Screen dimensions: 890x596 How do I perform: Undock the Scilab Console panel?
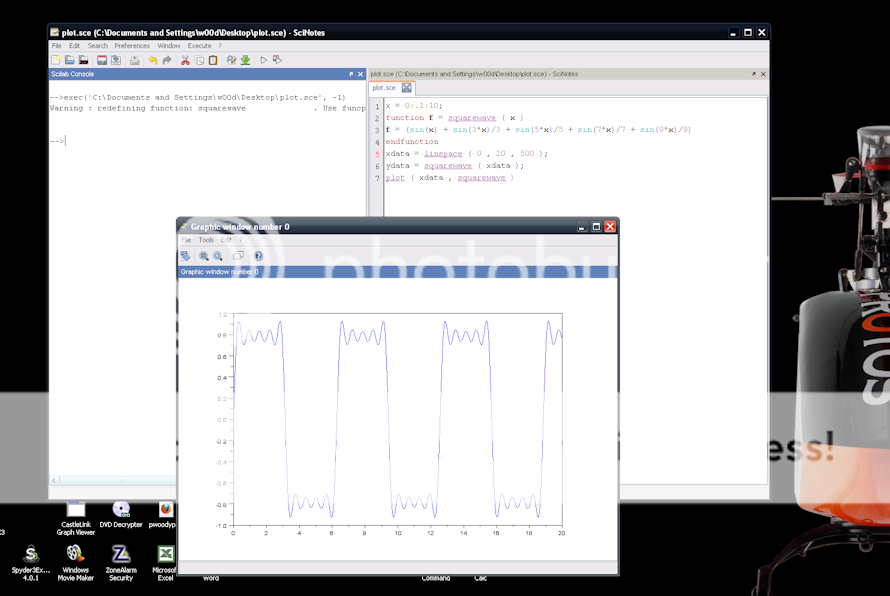pyautogui.click(x=351, y=74)
